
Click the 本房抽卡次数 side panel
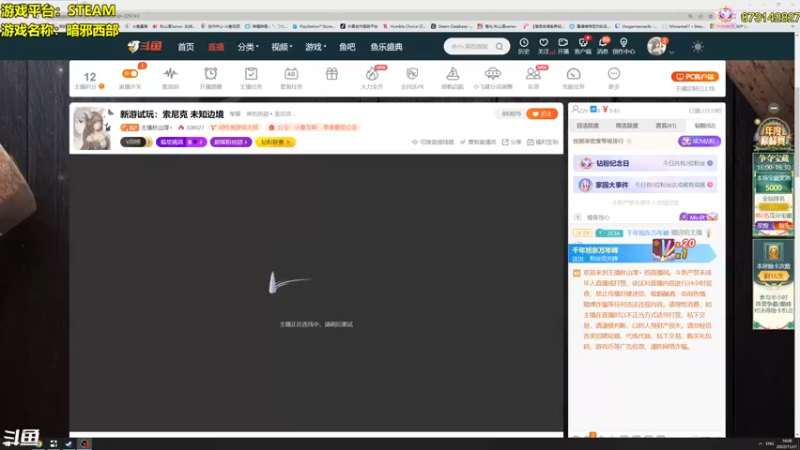tap(773, 284)
